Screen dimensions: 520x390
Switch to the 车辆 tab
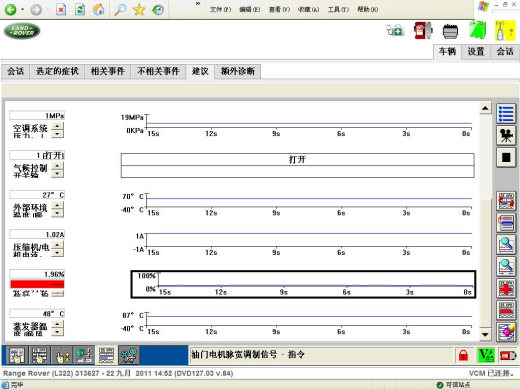click(447, 52)
